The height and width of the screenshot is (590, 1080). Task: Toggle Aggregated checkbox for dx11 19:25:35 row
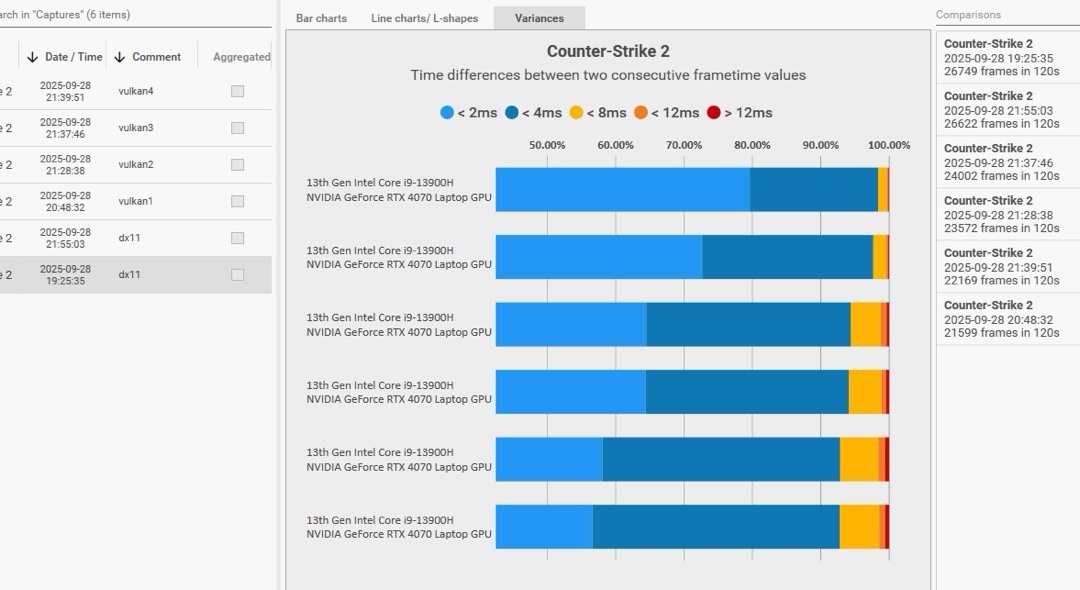pos(238,275)
